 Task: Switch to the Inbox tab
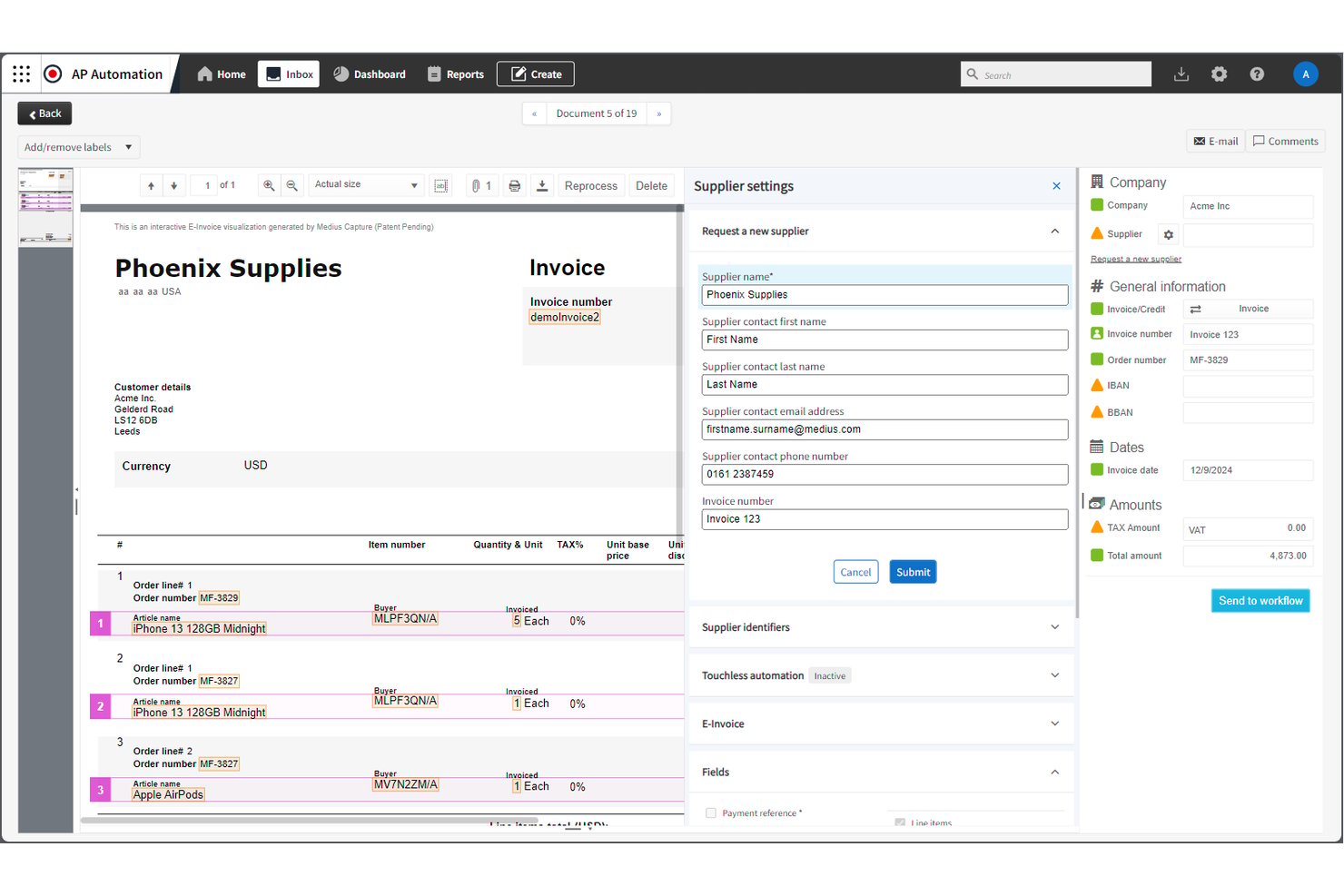coord(289,74)
